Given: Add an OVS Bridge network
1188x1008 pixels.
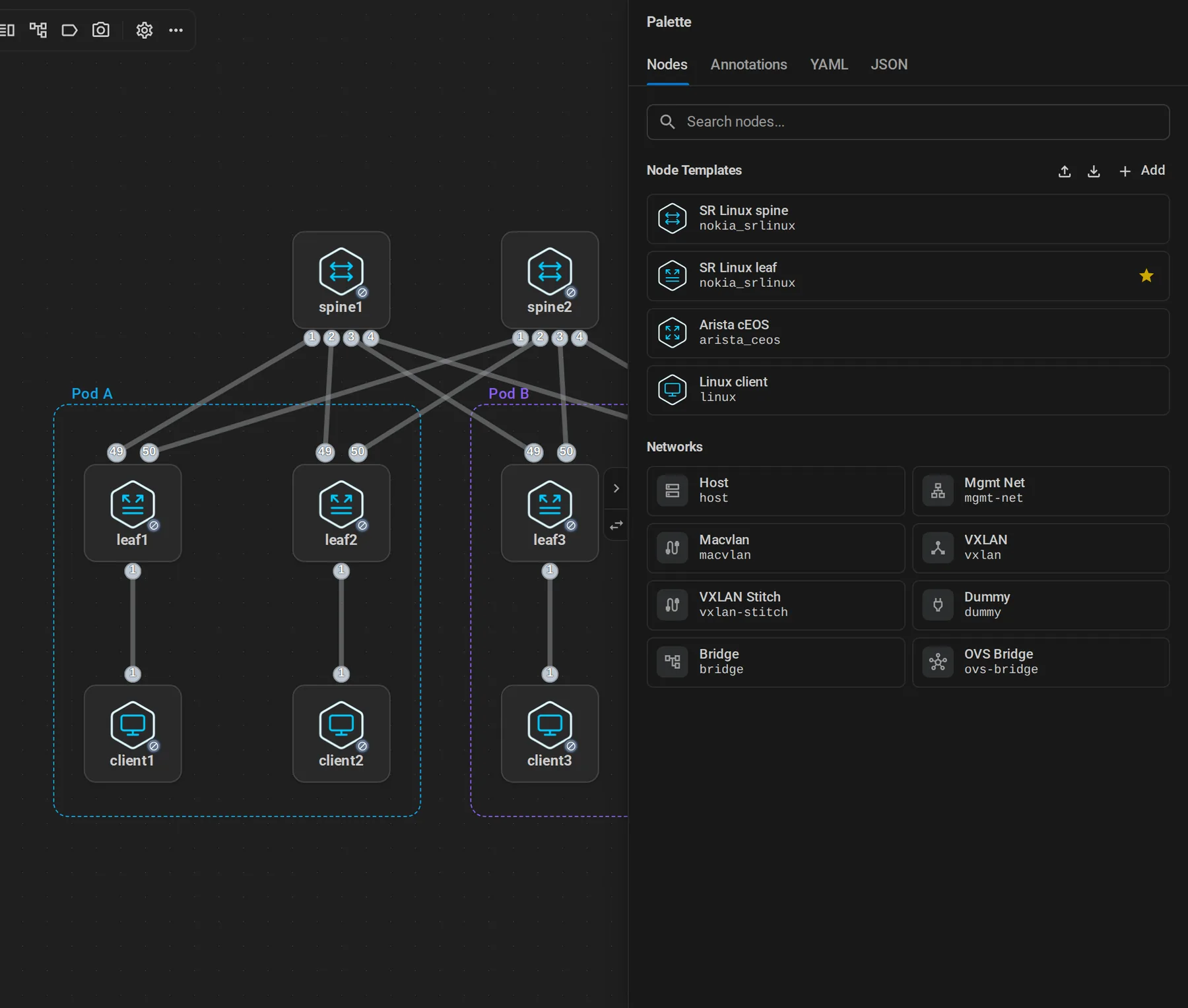Looking at the screenshot, I should pos(1041,662).
